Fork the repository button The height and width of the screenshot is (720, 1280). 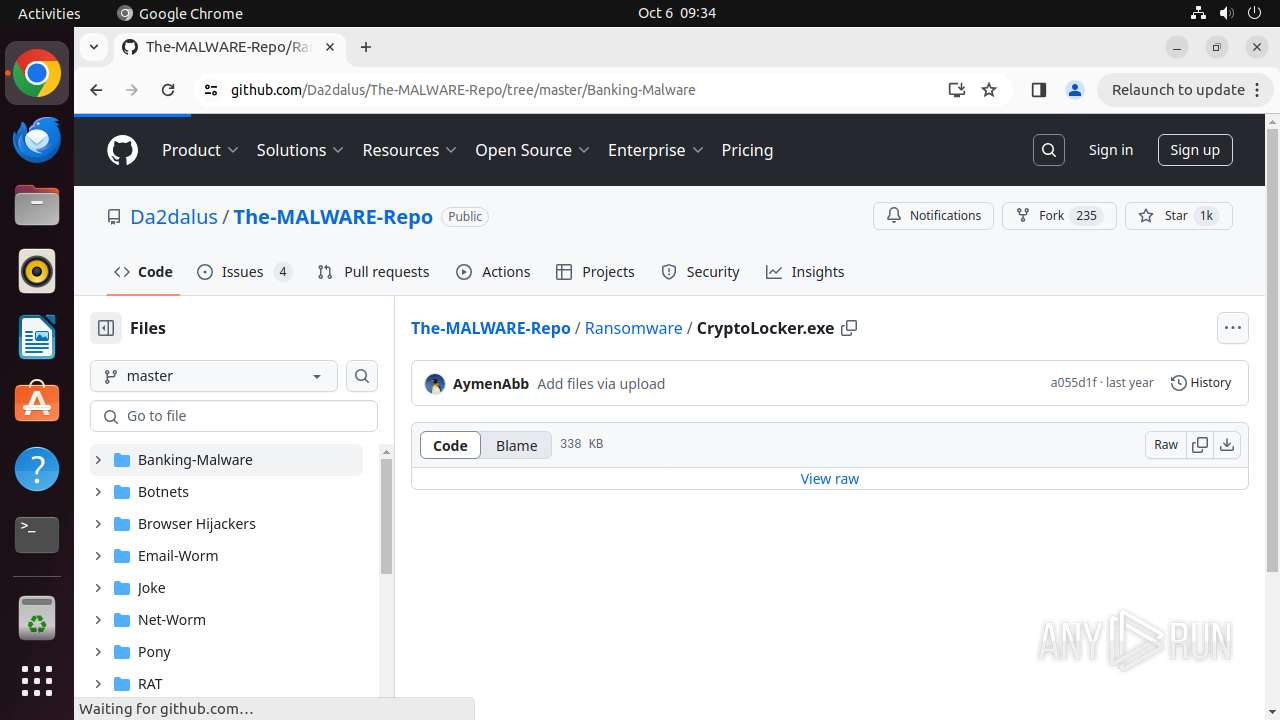tap(1059, 216)
